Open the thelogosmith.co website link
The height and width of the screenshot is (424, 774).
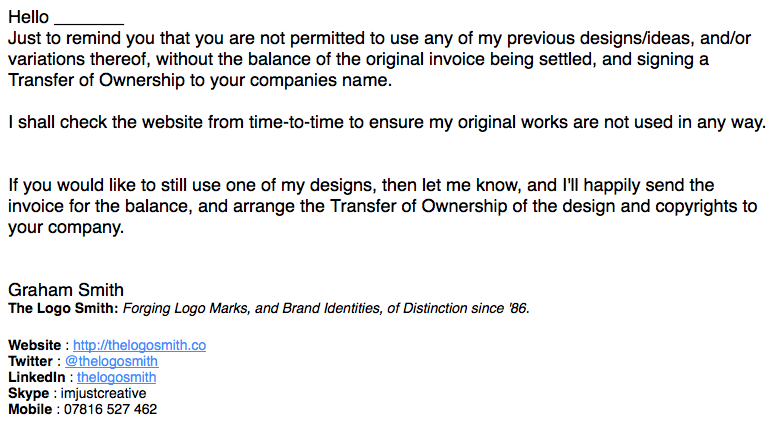139,345
